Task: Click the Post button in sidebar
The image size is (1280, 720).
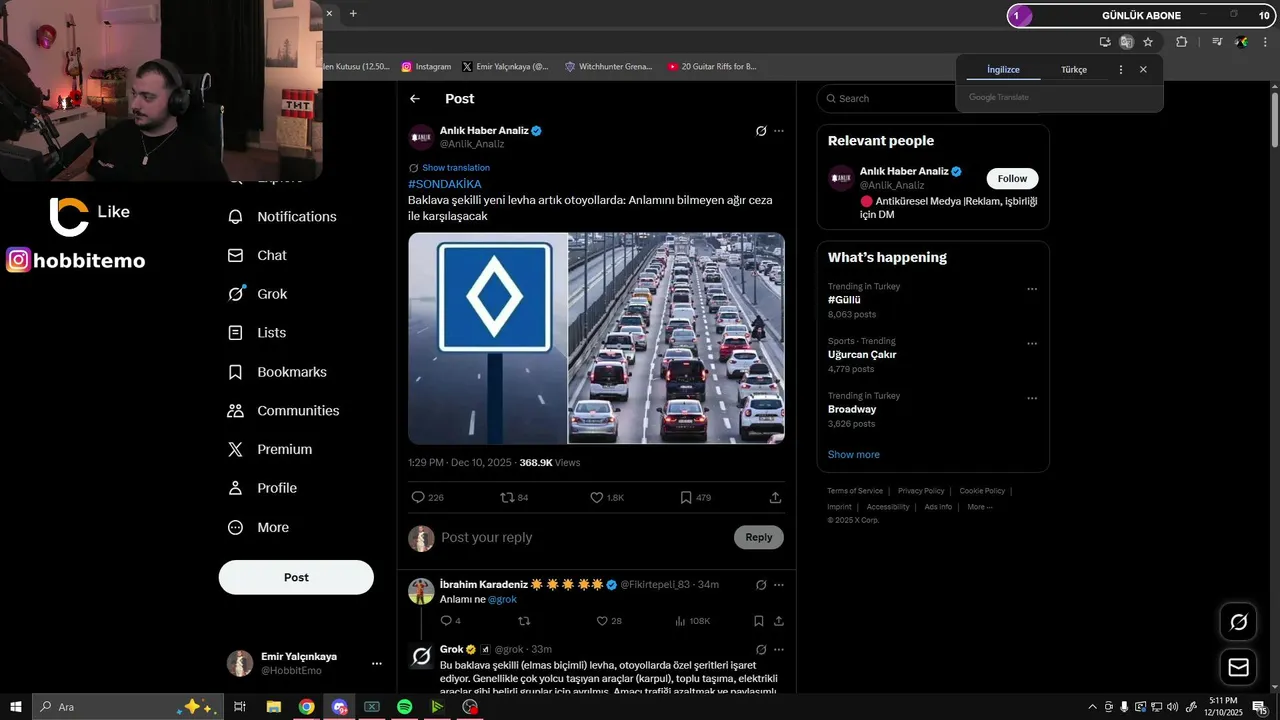Action: (x=296, y=578)
